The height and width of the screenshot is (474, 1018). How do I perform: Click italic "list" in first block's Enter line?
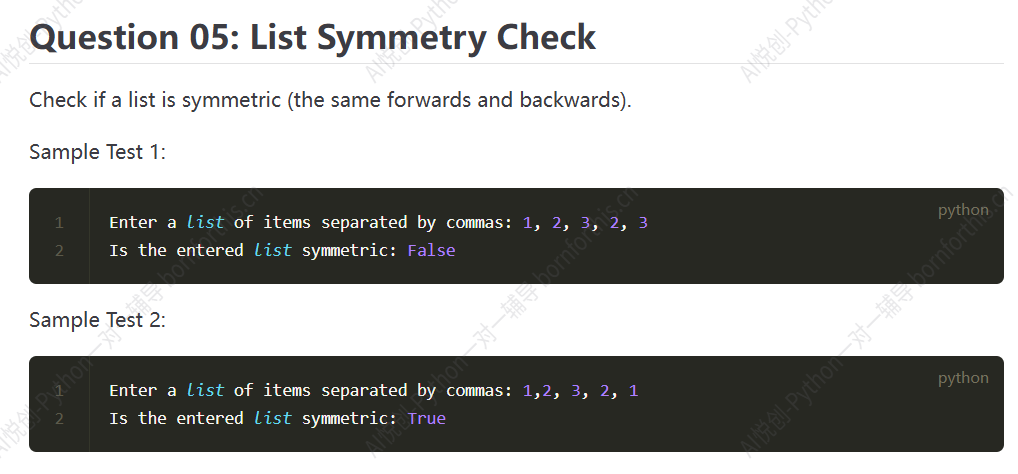pos(205,223)
